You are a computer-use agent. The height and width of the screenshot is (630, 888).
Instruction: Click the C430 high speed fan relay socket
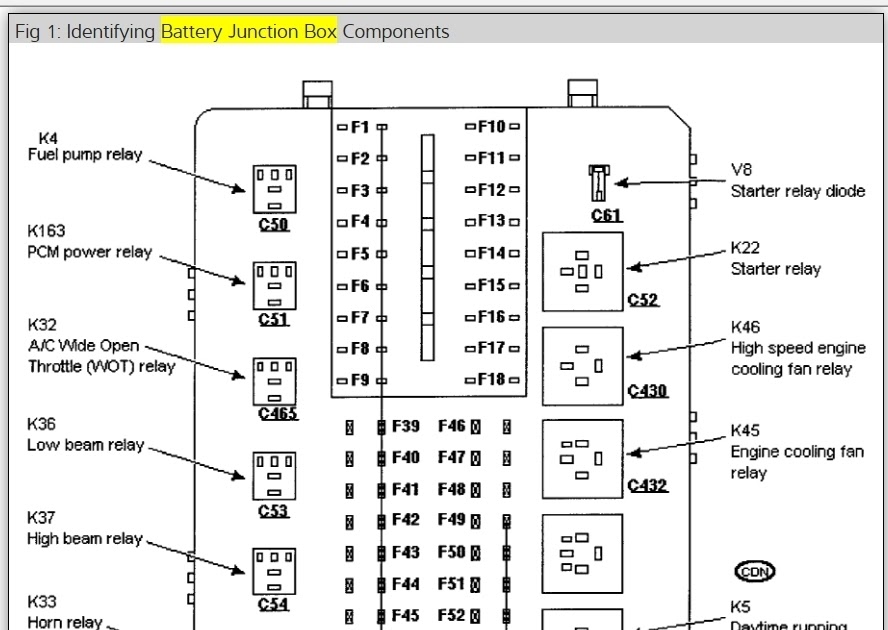(x=583, y=366)
